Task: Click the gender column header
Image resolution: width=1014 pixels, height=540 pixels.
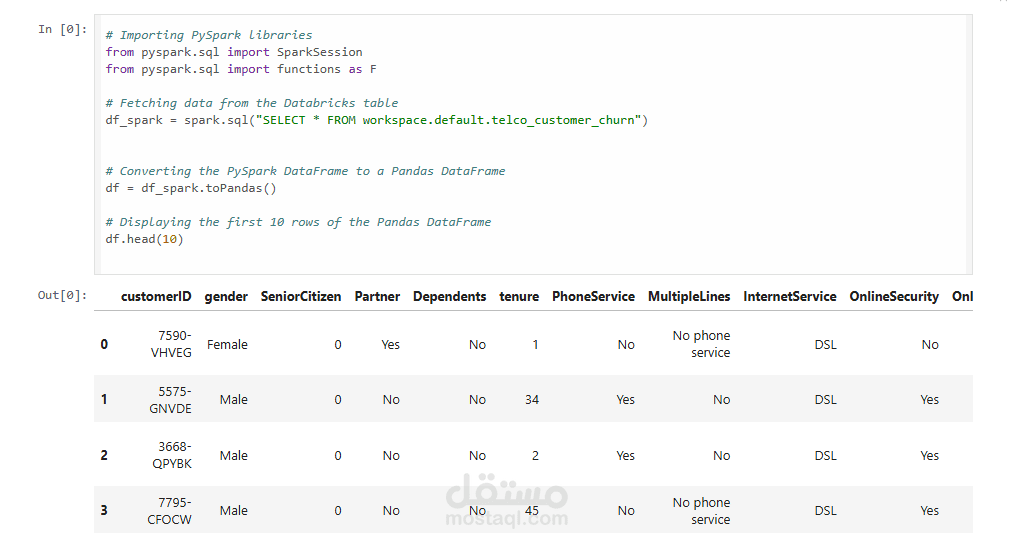Action: tap(226, 296)
